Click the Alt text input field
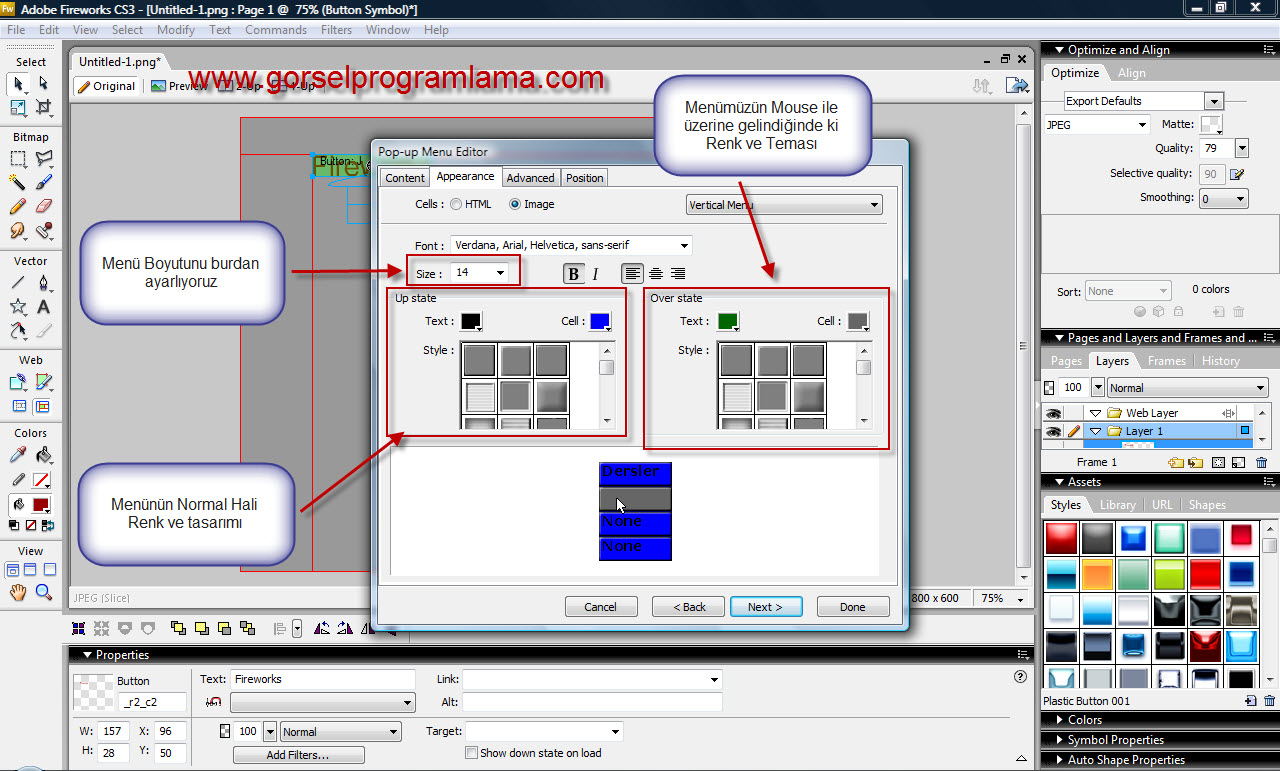Image resolution: width=1280 pixels, height=771 pixels. (591, 702)
